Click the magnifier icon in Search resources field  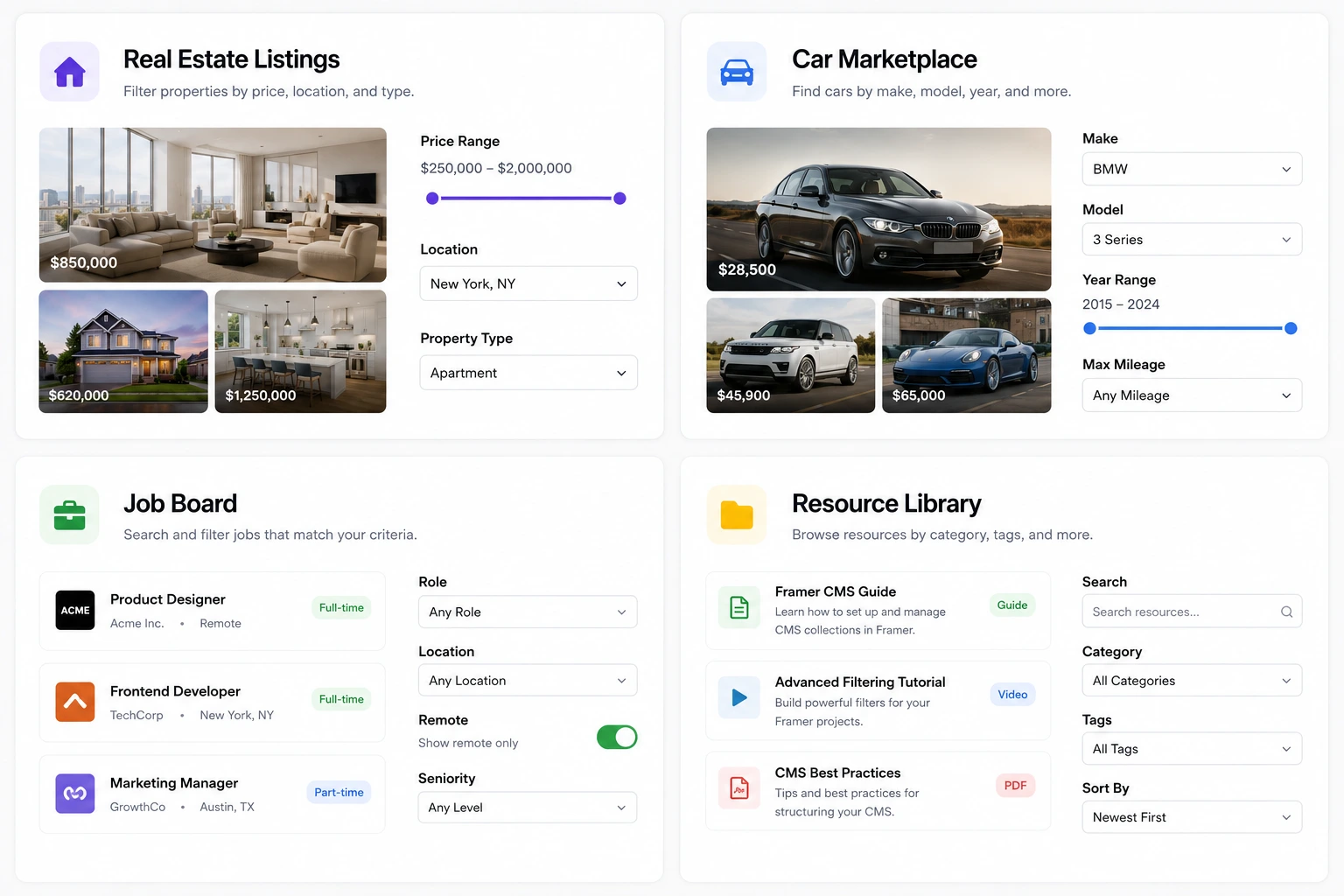point(1286,612)
